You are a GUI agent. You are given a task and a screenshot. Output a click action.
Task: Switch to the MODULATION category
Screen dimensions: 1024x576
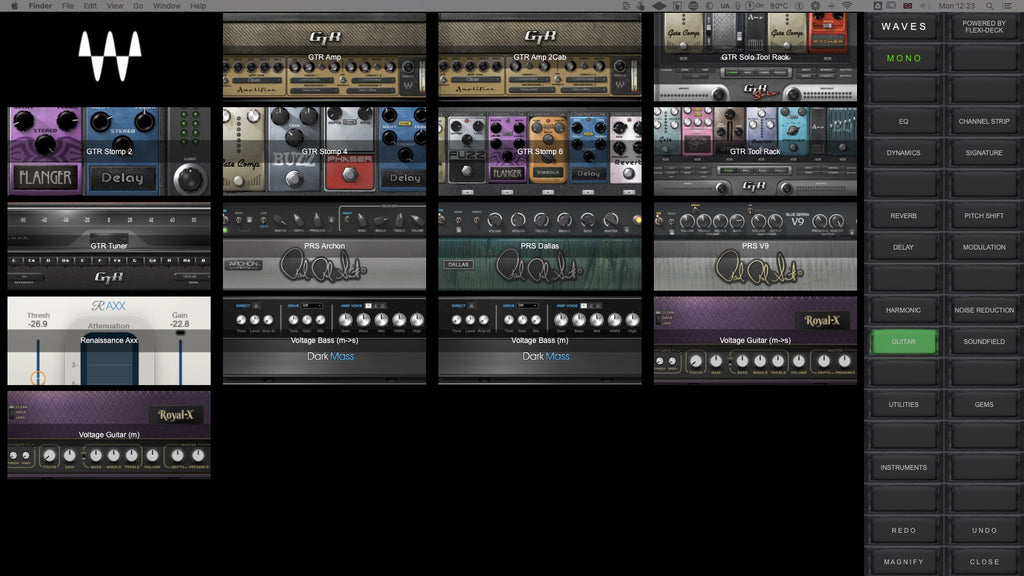[x=983, y=246]
